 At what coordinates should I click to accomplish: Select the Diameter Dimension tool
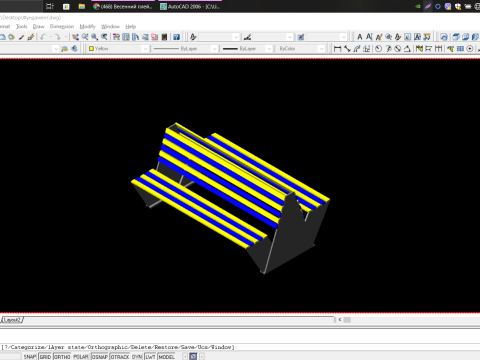(x=398, y=49)
